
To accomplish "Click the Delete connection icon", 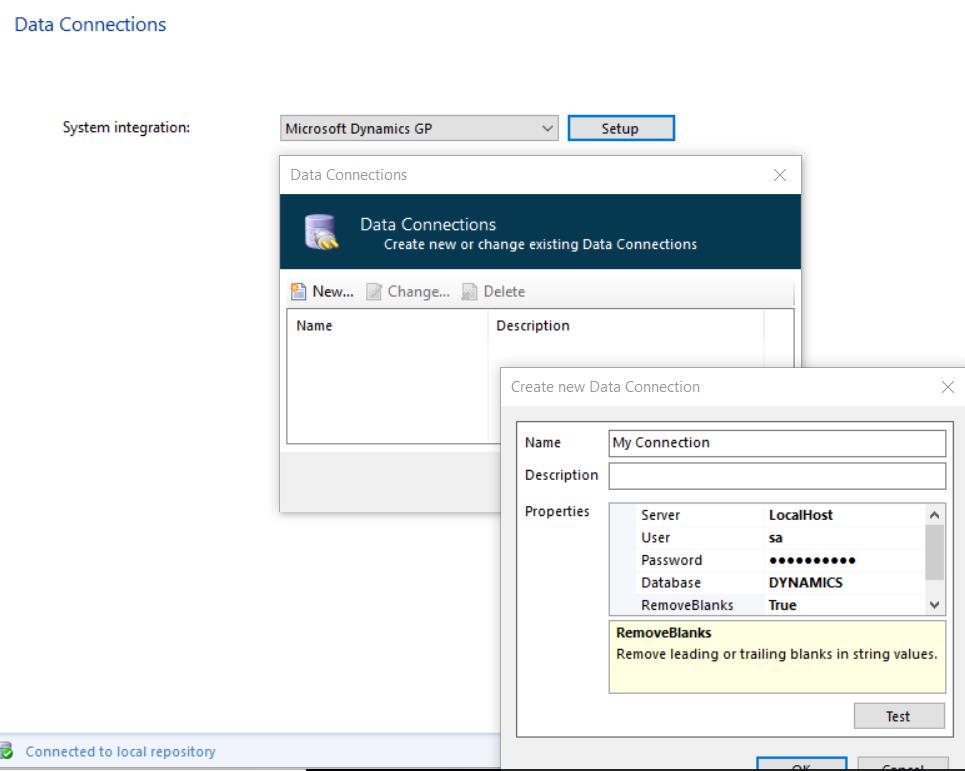I will [x=471, y=292].
